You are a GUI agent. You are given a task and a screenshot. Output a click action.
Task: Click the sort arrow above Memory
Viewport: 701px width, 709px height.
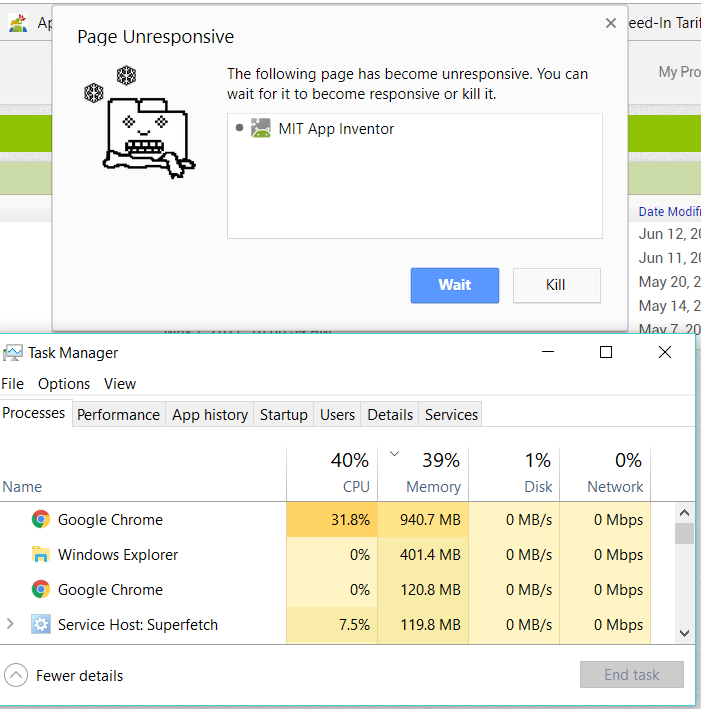394,454
